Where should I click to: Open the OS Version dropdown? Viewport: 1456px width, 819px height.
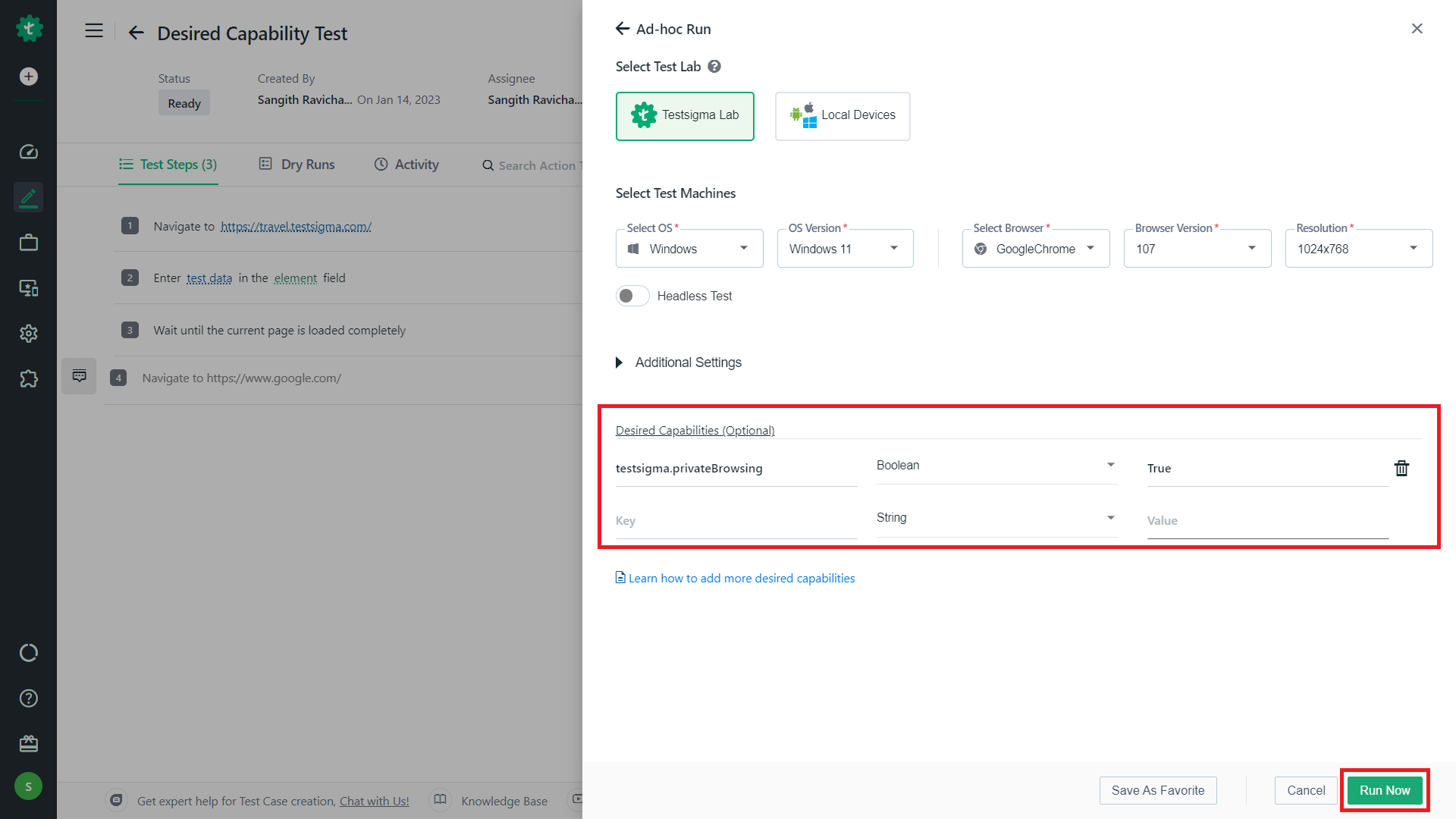coord(845,249)
